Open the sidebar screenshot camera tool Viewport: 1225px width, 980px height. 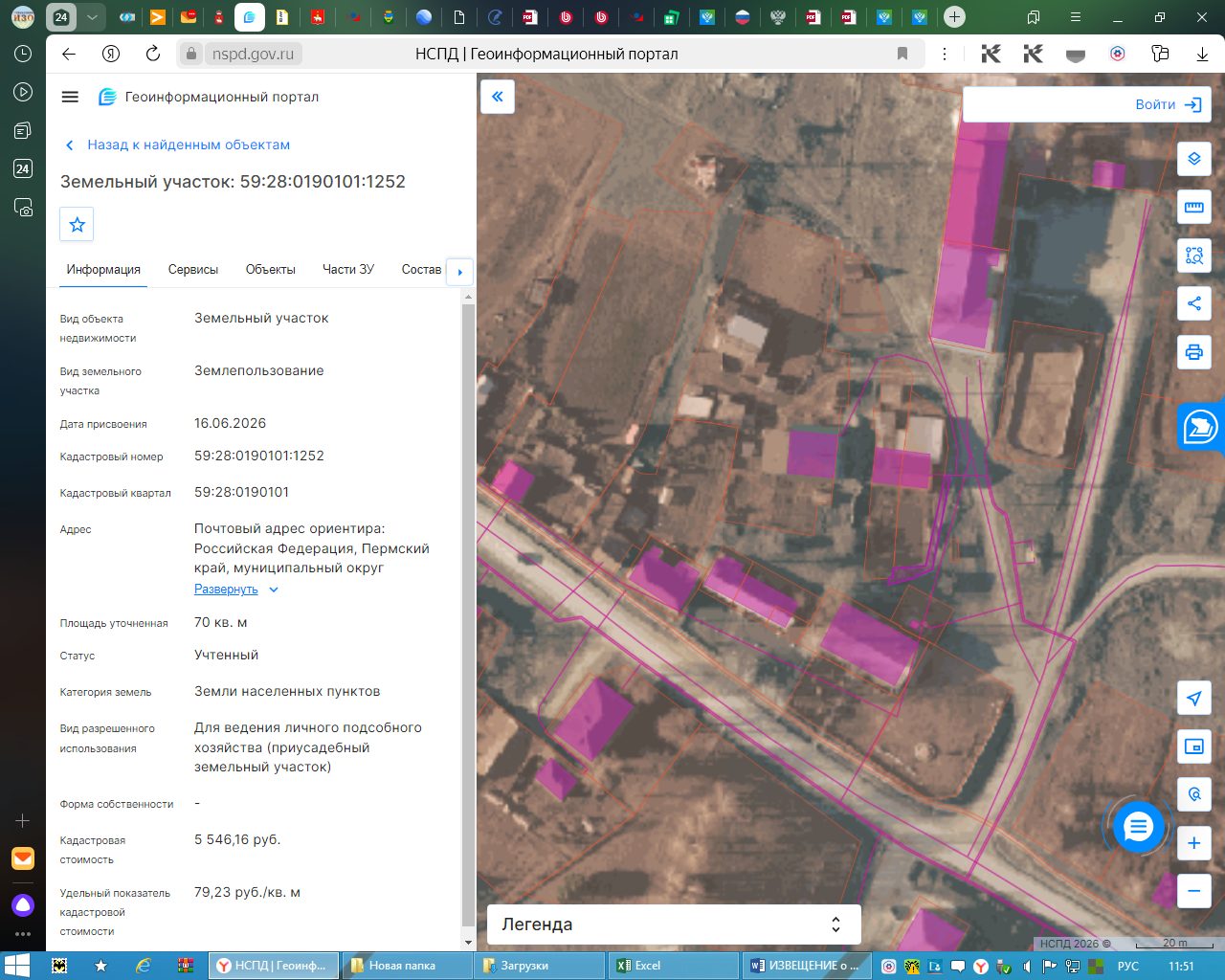[23, 207]
